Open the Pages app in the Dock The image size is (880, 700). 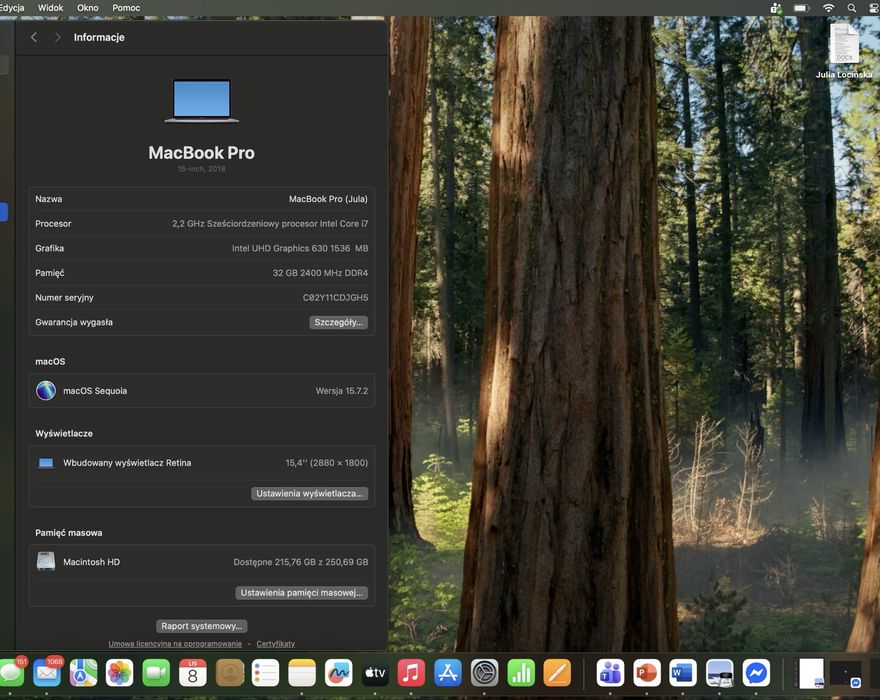[x=557, y=672]
